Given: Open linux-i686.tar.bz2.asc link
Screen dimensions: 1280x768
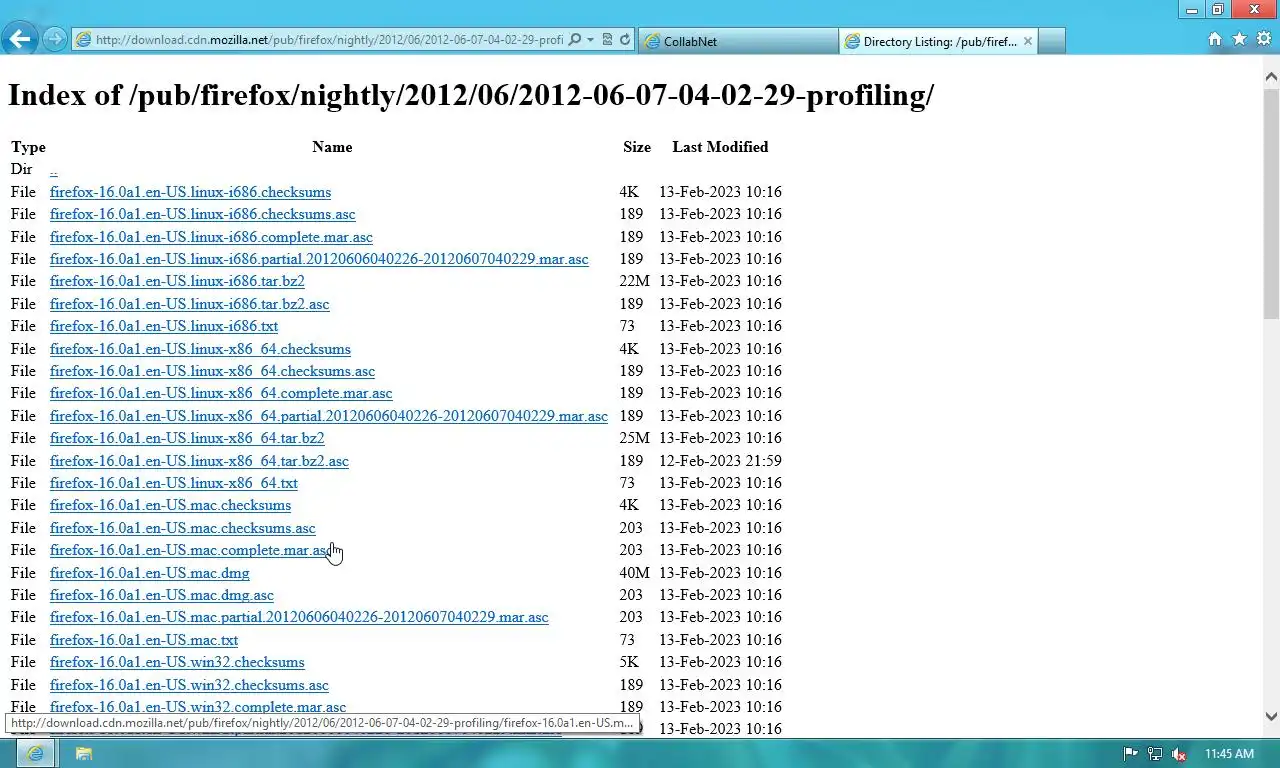Looking at the screenshot, I should click(x=189, y=304).
